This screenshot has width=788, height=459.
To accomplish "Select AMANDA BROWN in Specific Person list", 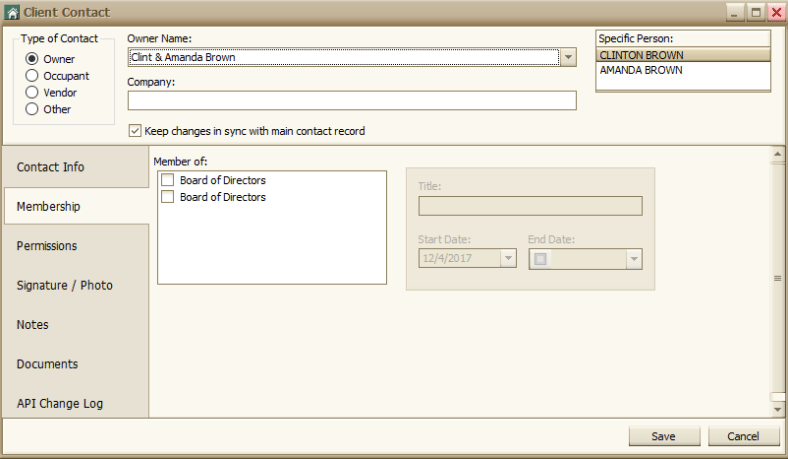I will [683, 70].
